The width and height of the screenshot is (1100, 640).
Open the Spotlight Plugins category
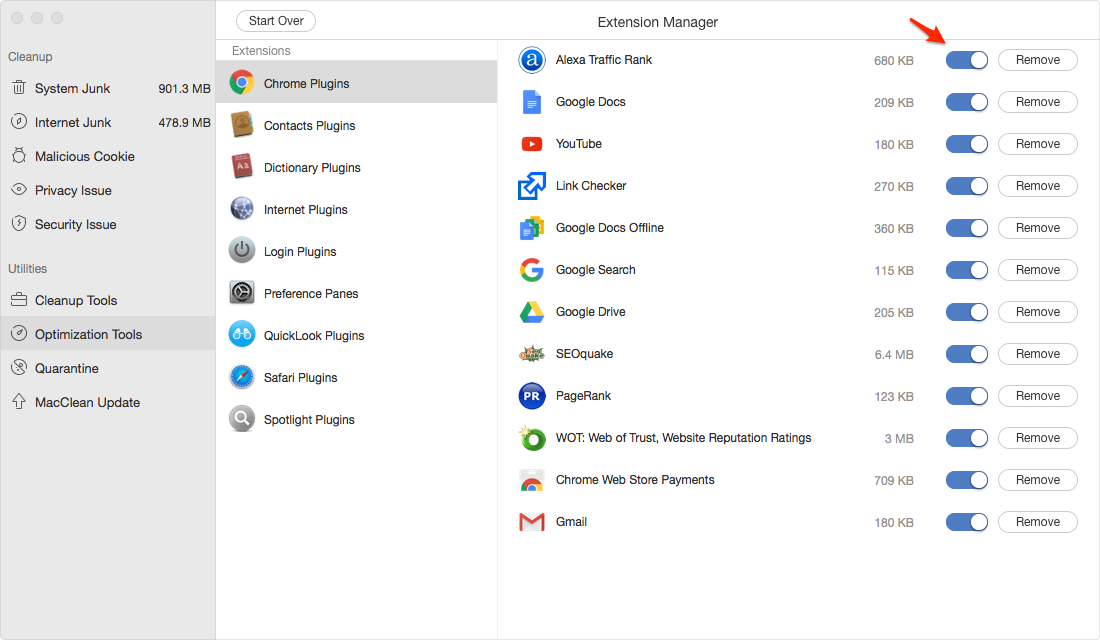point(356,419)
